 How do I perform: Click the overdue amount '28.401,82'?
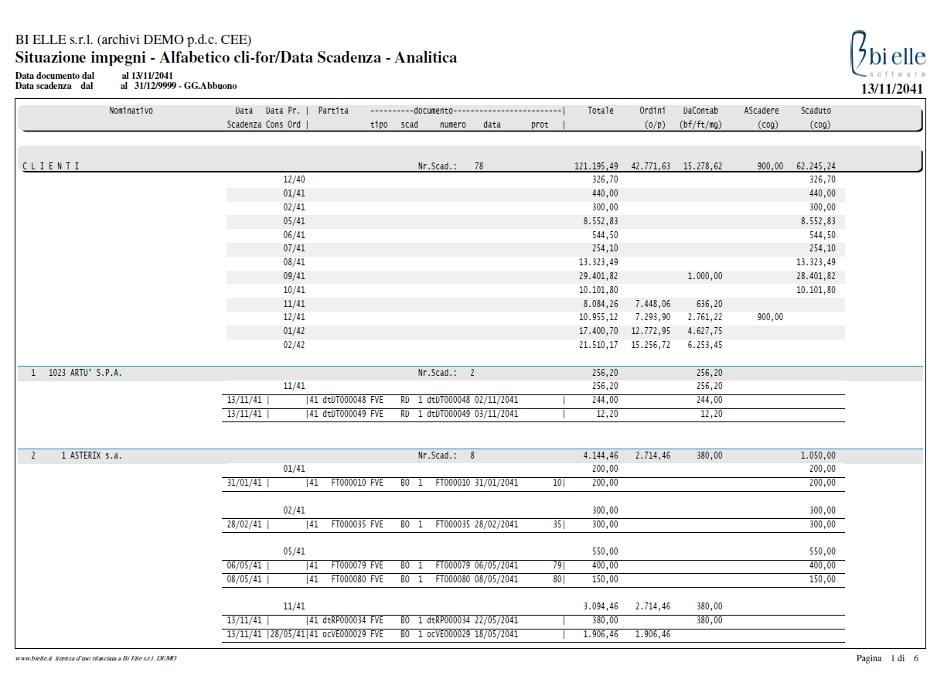pos(816,276)
